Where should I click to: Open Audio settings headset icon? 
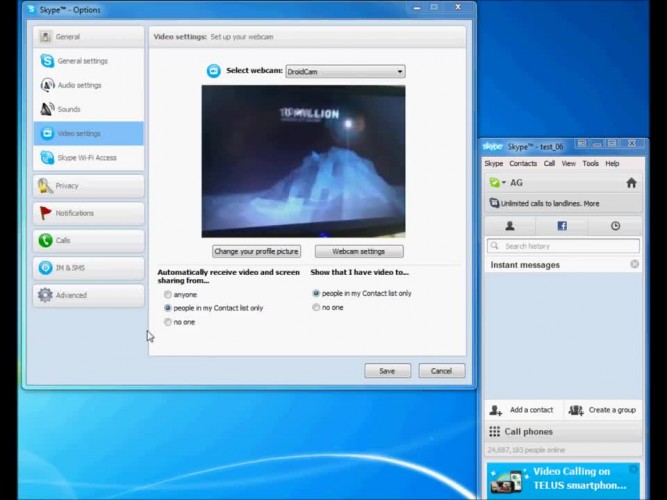pyautogui.click(x=47, y=85)
